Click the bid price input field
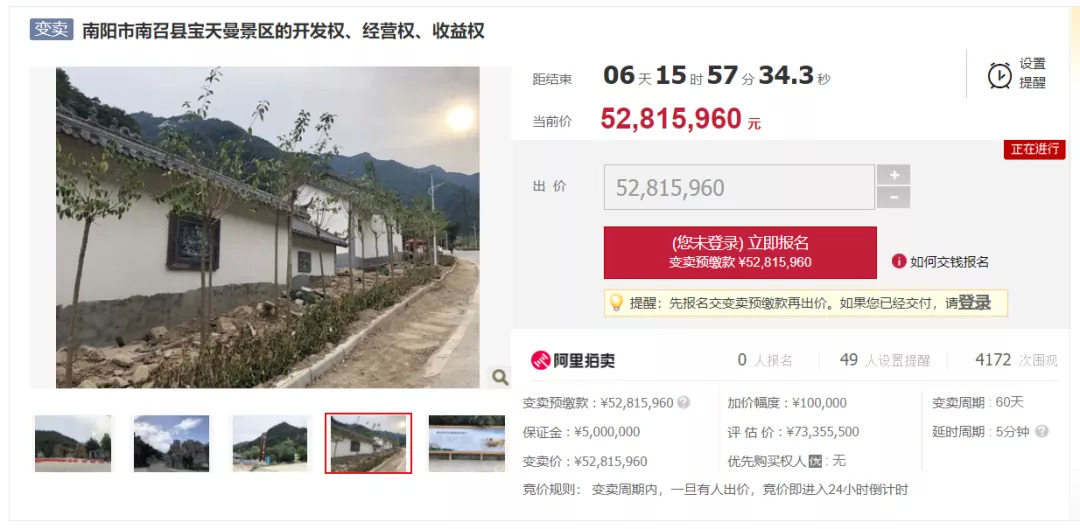This screenshot has height=529, width=1080. coord(739,187)
